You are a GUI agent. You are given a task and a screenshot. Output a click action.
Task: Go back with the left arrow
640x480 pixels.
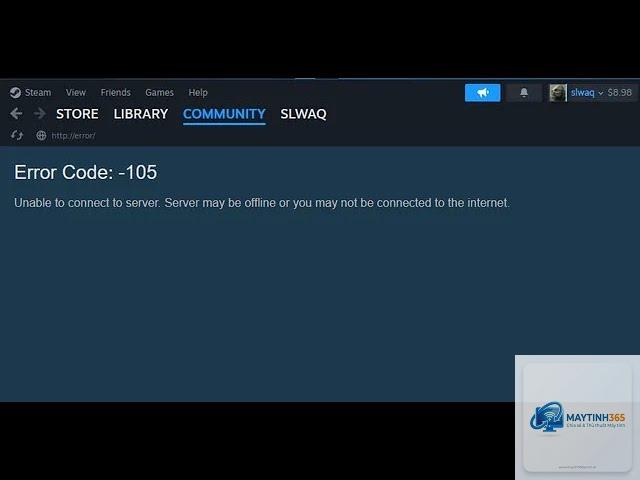click(x=16, y=113)
